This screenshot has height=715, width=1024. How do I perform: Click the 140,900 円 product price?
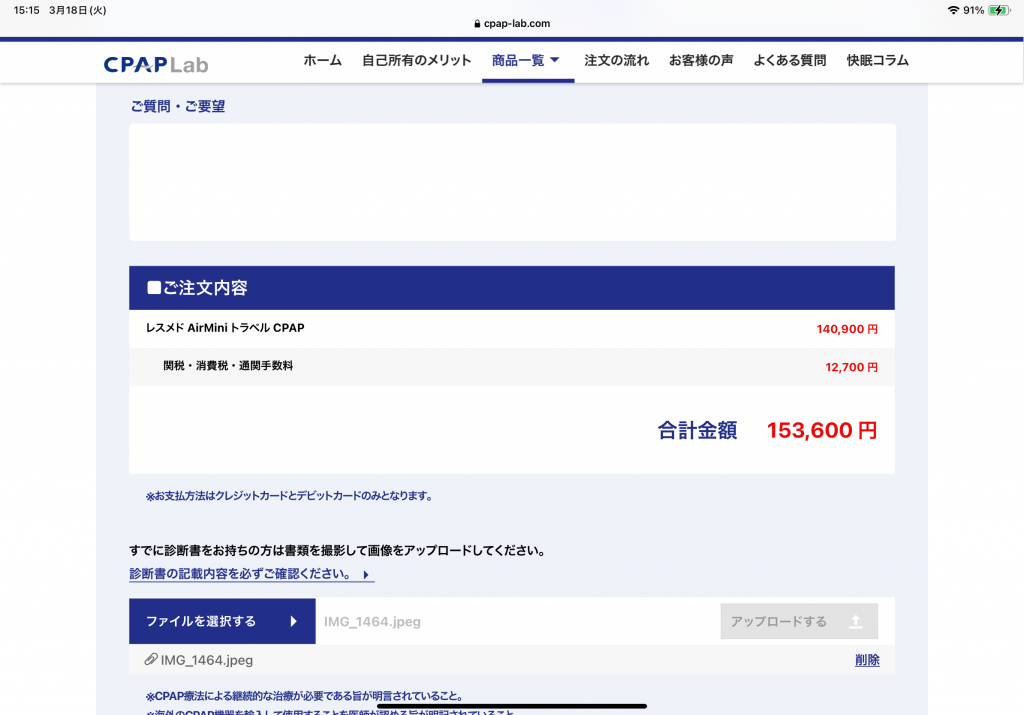847,329
